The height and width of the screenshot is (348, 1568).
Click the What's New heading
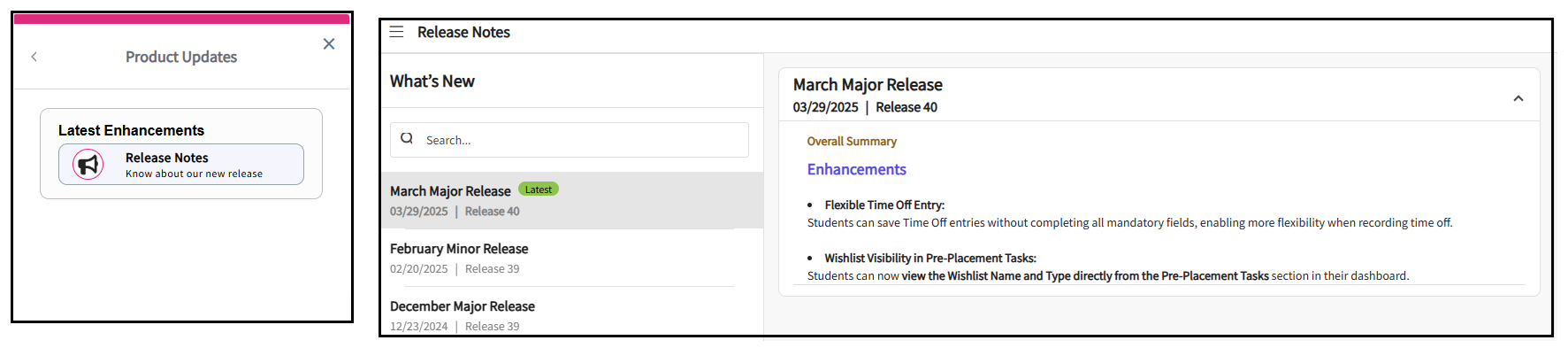(432, 81)
